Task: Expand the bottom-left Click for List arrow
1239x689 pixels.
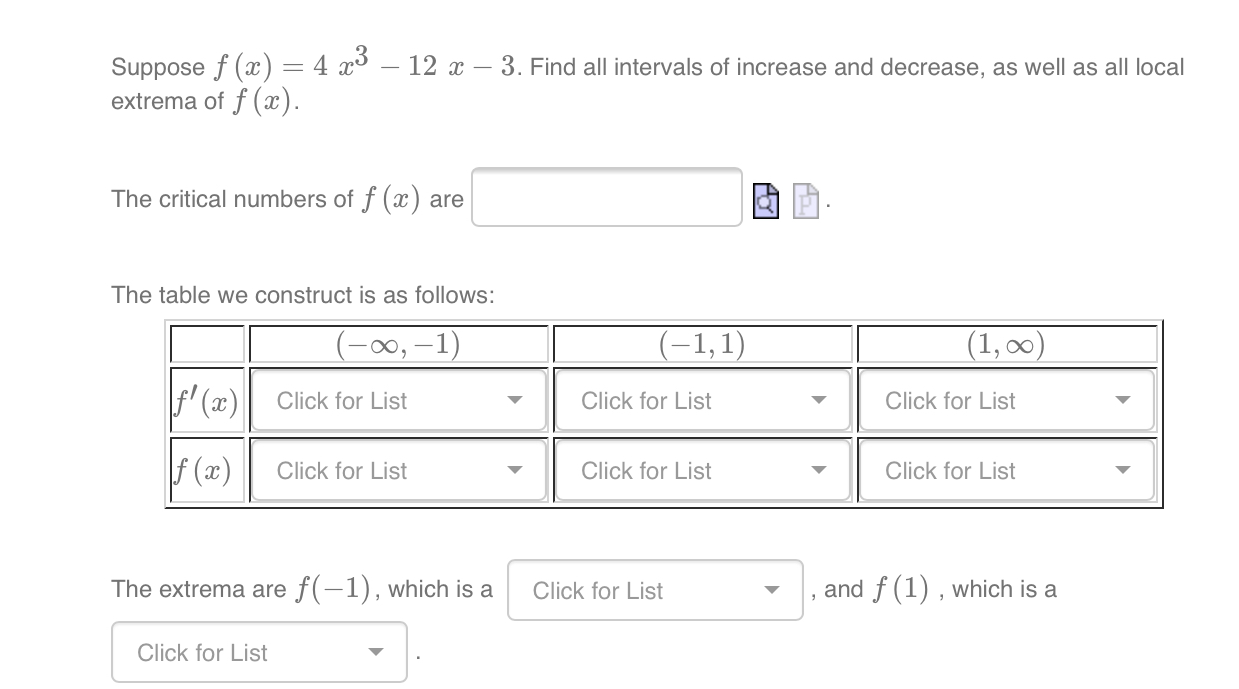Action: pyautogui.click(x=376, y=652)
